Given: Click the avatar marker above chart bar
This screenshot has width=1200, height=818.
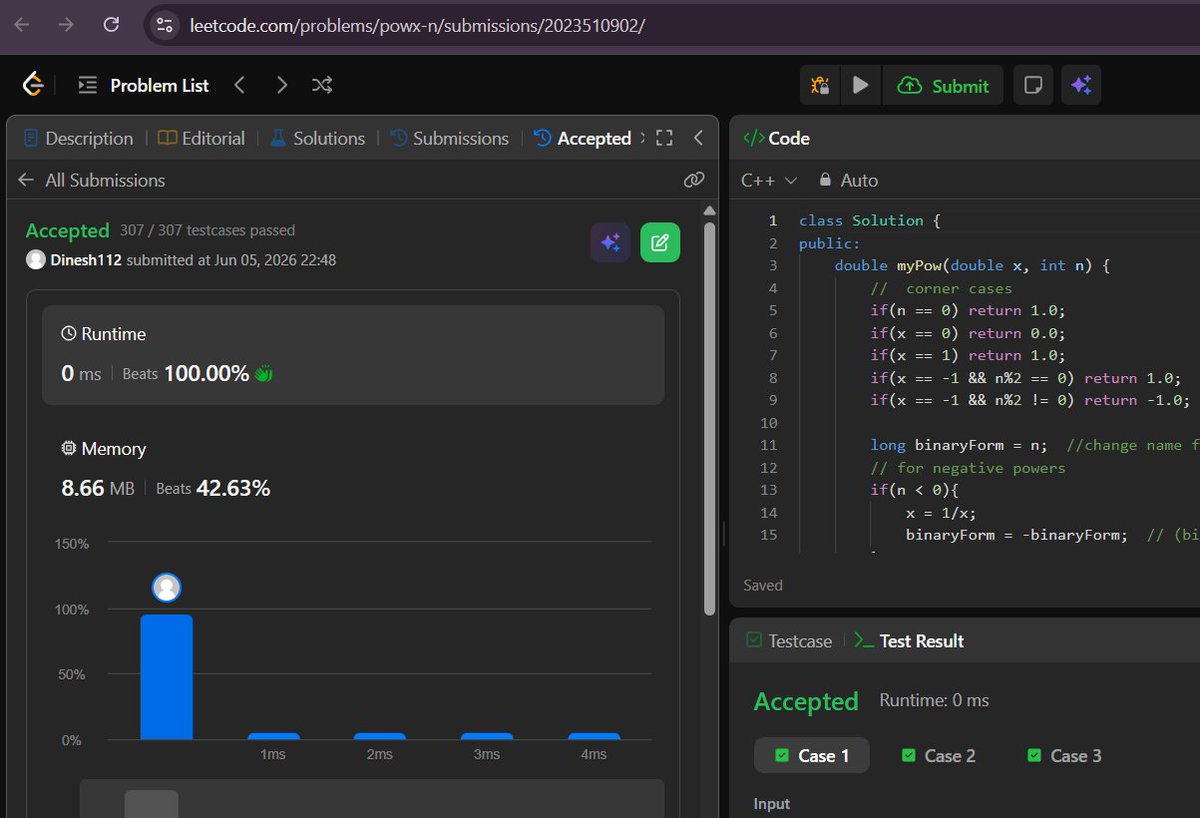Looking at the screenshot, I should (167, 588).
